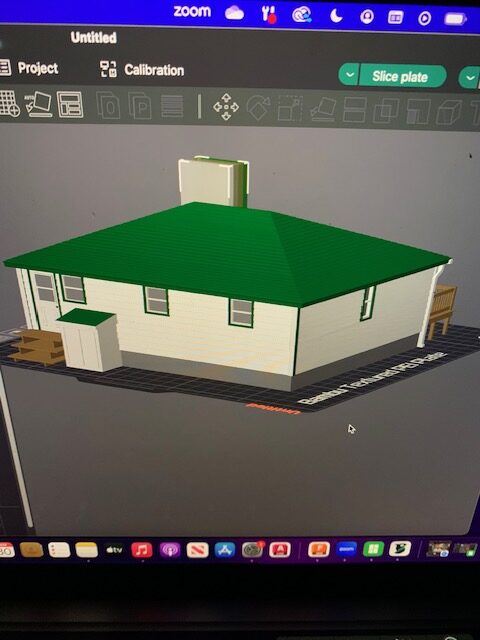This screenshot has height=640, width=480.
Task: Open the Notes app in the dock
Action: coord(87,550)
